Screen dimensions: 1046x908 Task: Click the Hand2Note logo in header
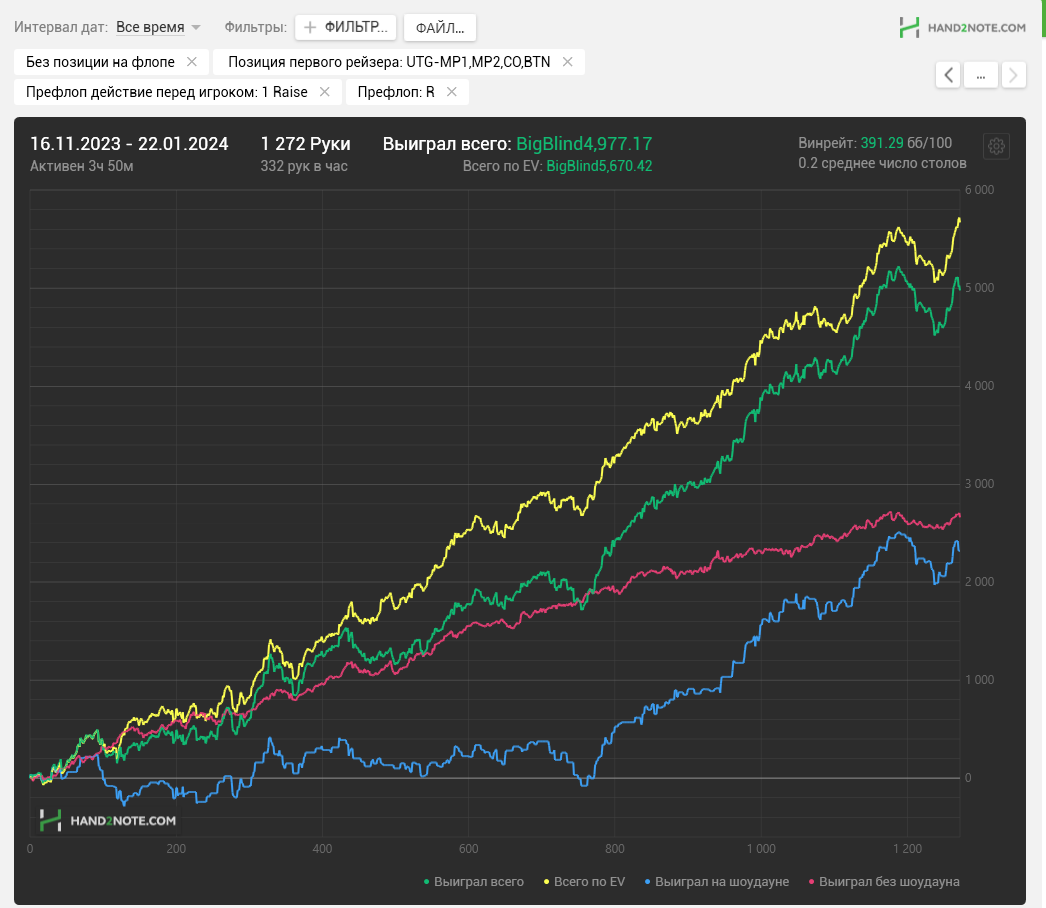point(963,27)
